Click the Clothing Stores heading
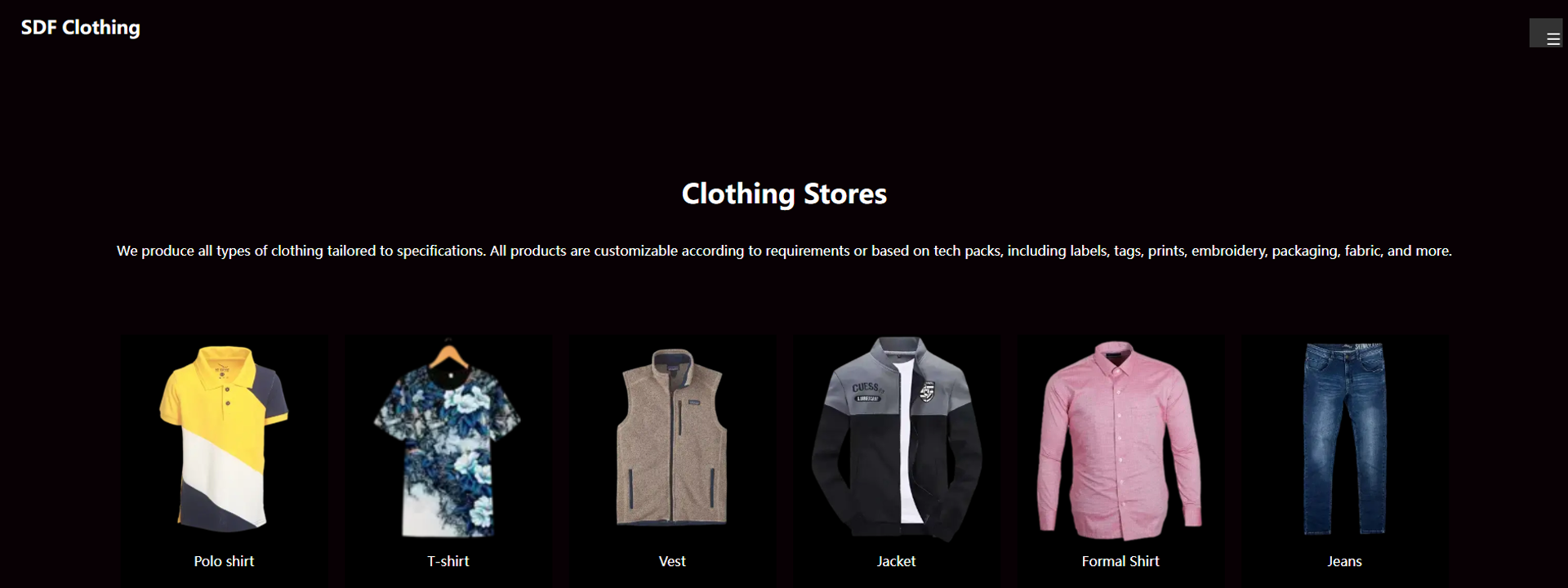This screenshot has width=1568, height=588. coord(784,194)
